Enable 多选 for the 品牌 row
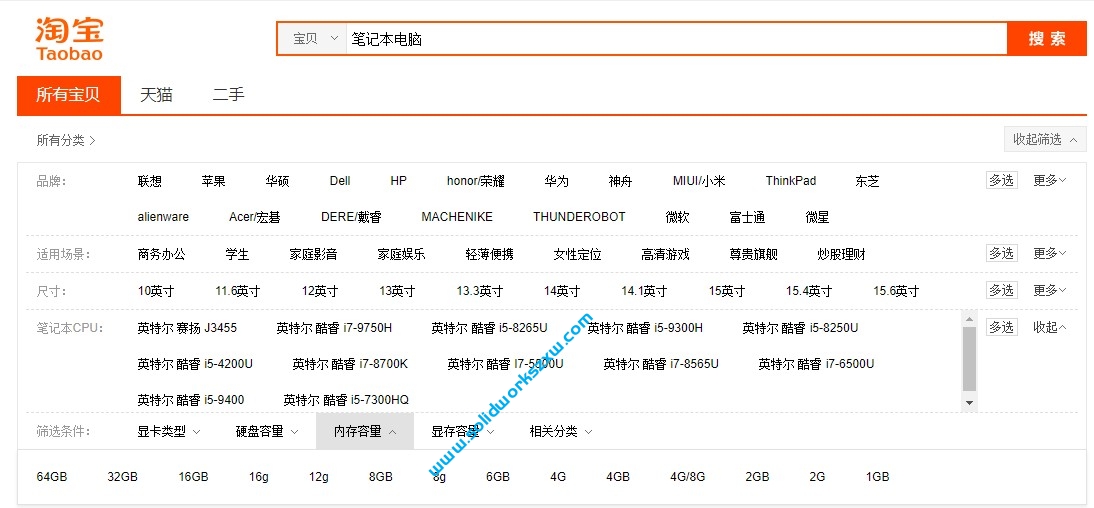The image size is (1094, 508). tap(1001, 181)
